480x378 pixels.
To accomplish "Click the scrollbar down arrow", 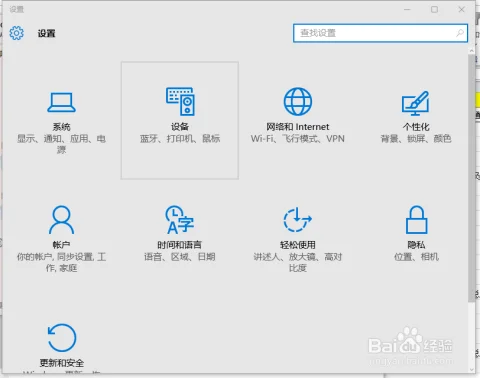I will click(471, 369).
